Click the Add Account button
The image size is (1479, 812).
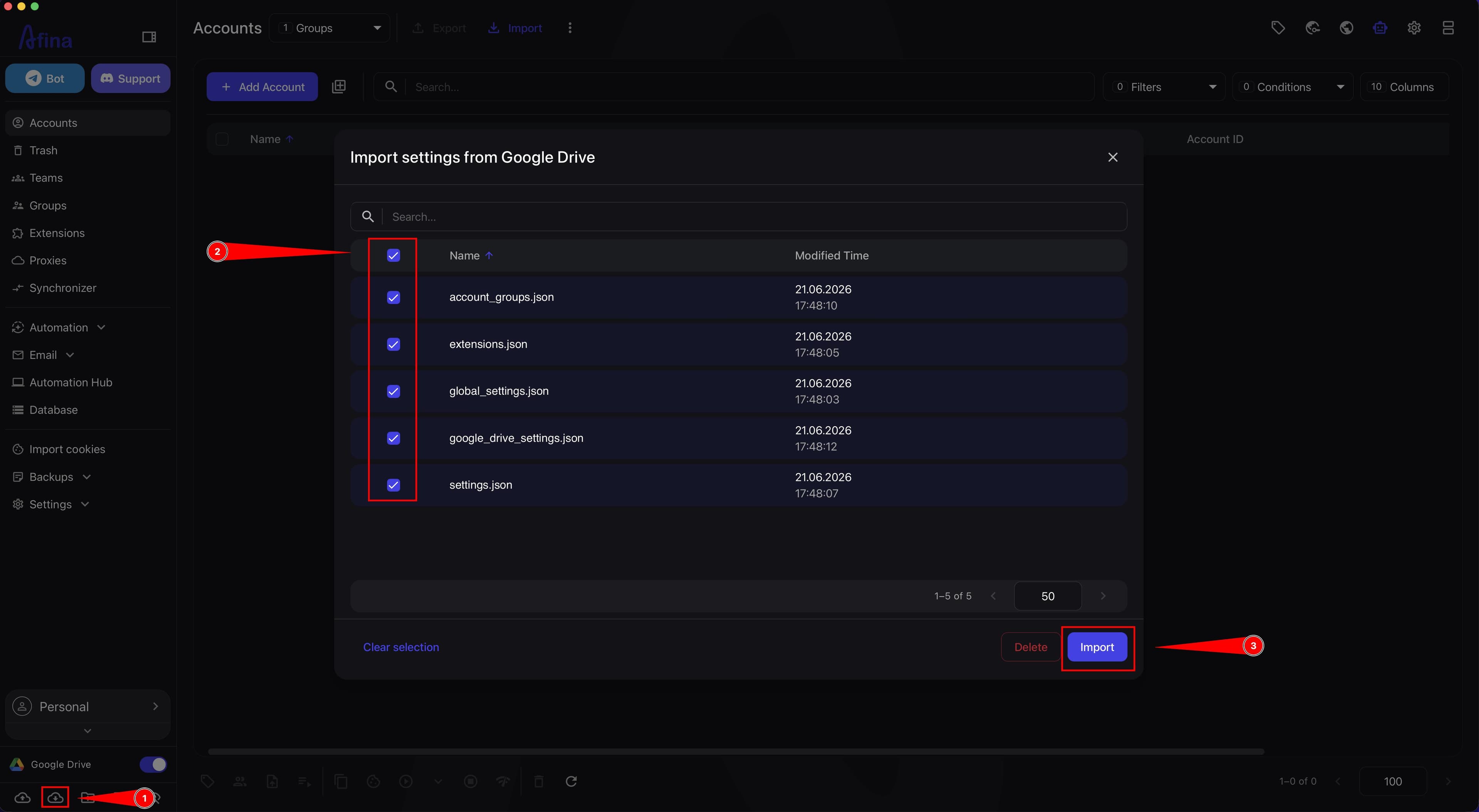click(x=262, y=87)
